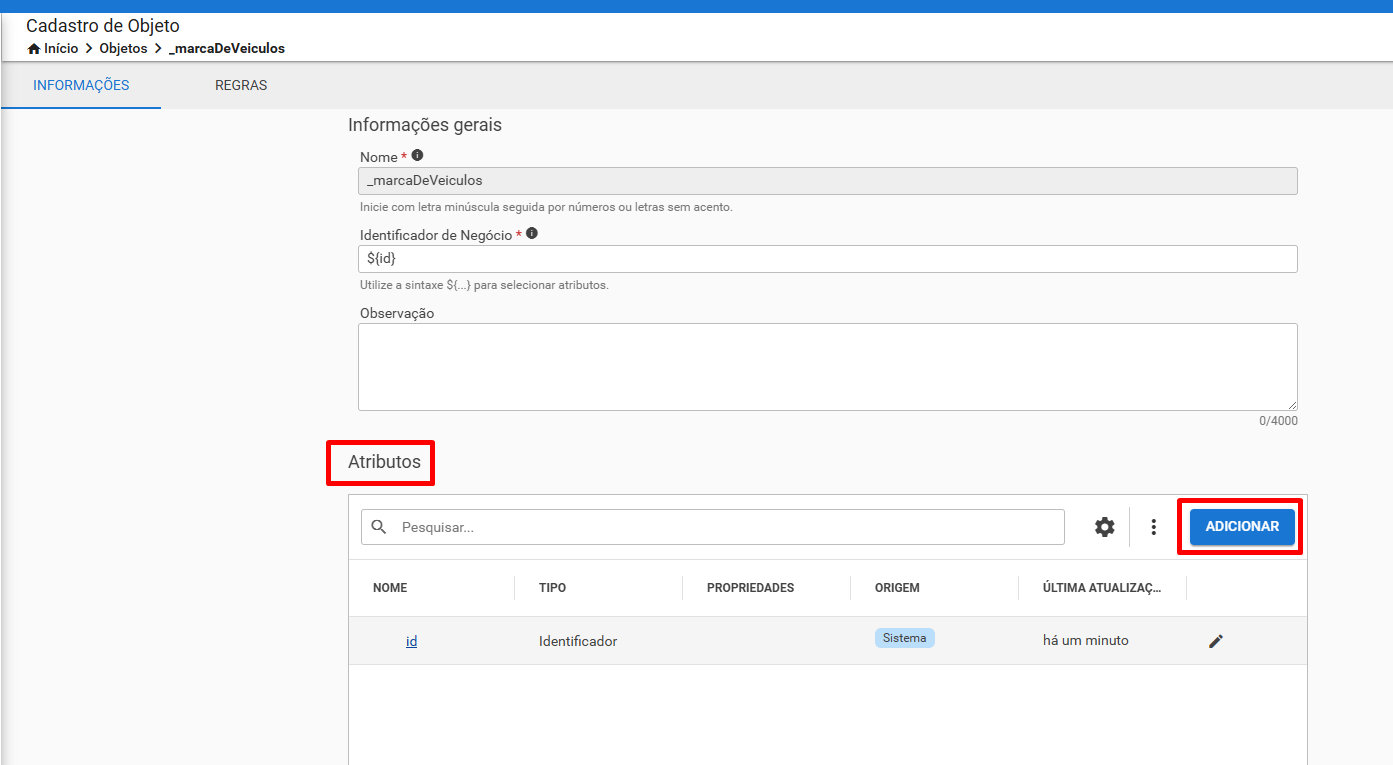Click the Cadastro de Objeto title
Screen dimensions: 1393x765
pyautogui.click(x=103, y=26)
